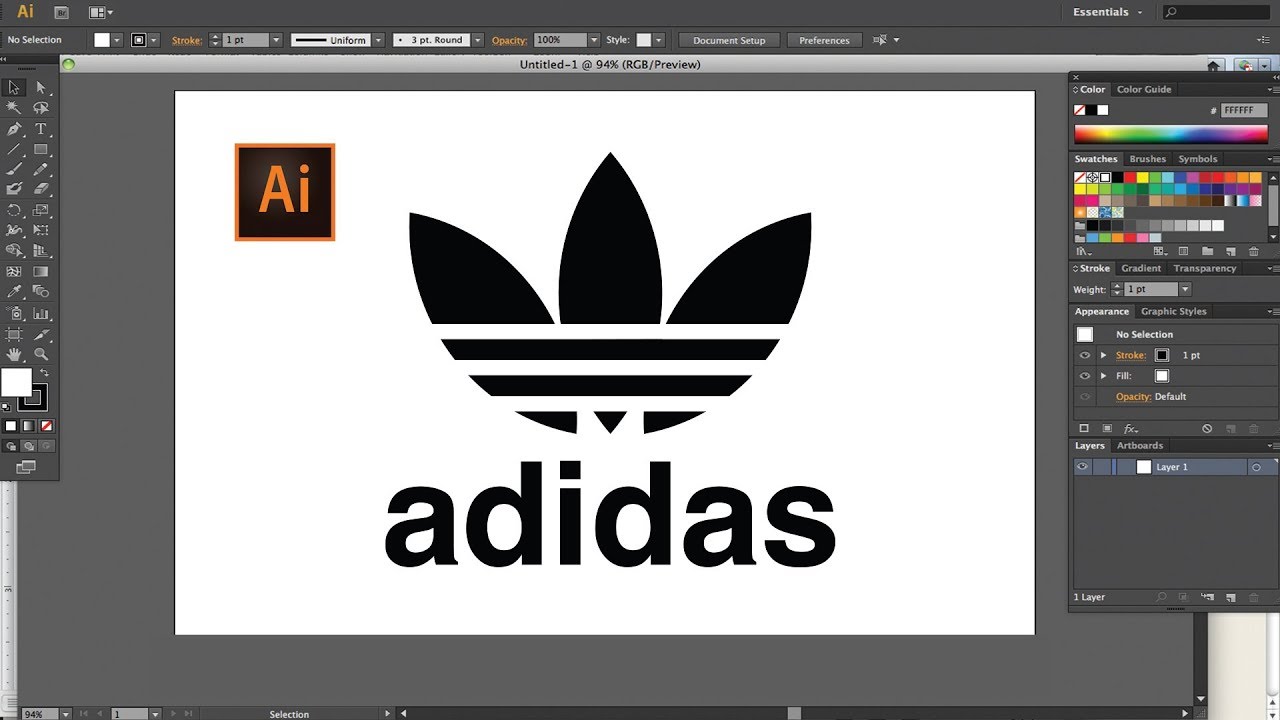
Task: Toggle visibility eye of Layer 1
Action: point(1082,467)
